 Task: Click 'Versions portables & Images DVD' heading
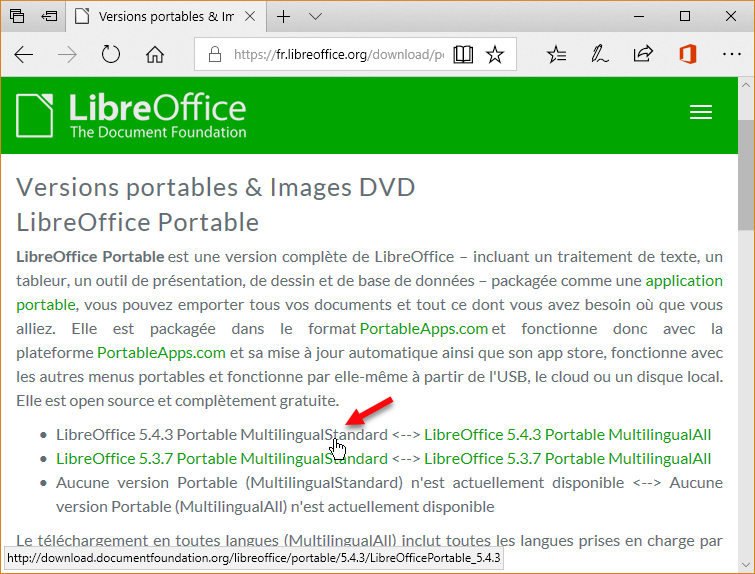coord(215,187)
